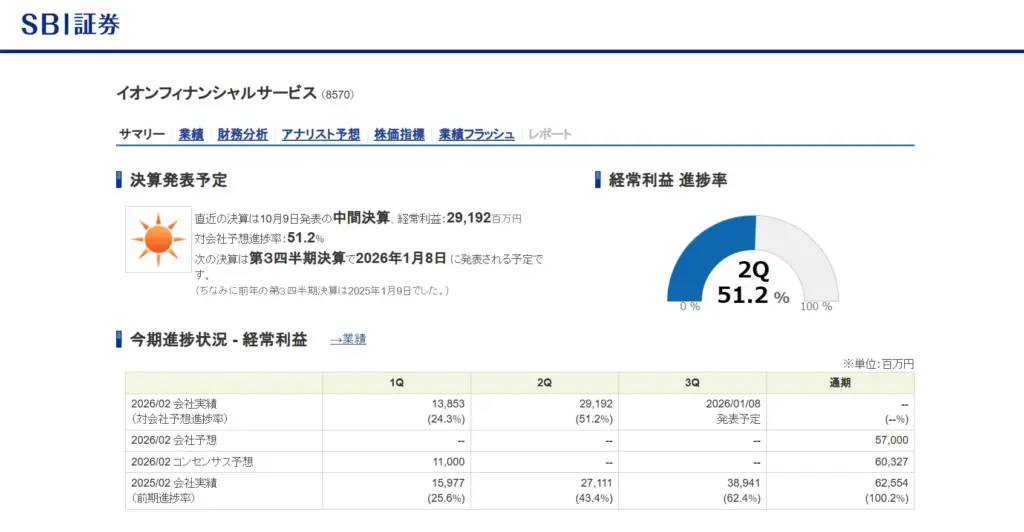Click the orange sun forecast icon

158,239
